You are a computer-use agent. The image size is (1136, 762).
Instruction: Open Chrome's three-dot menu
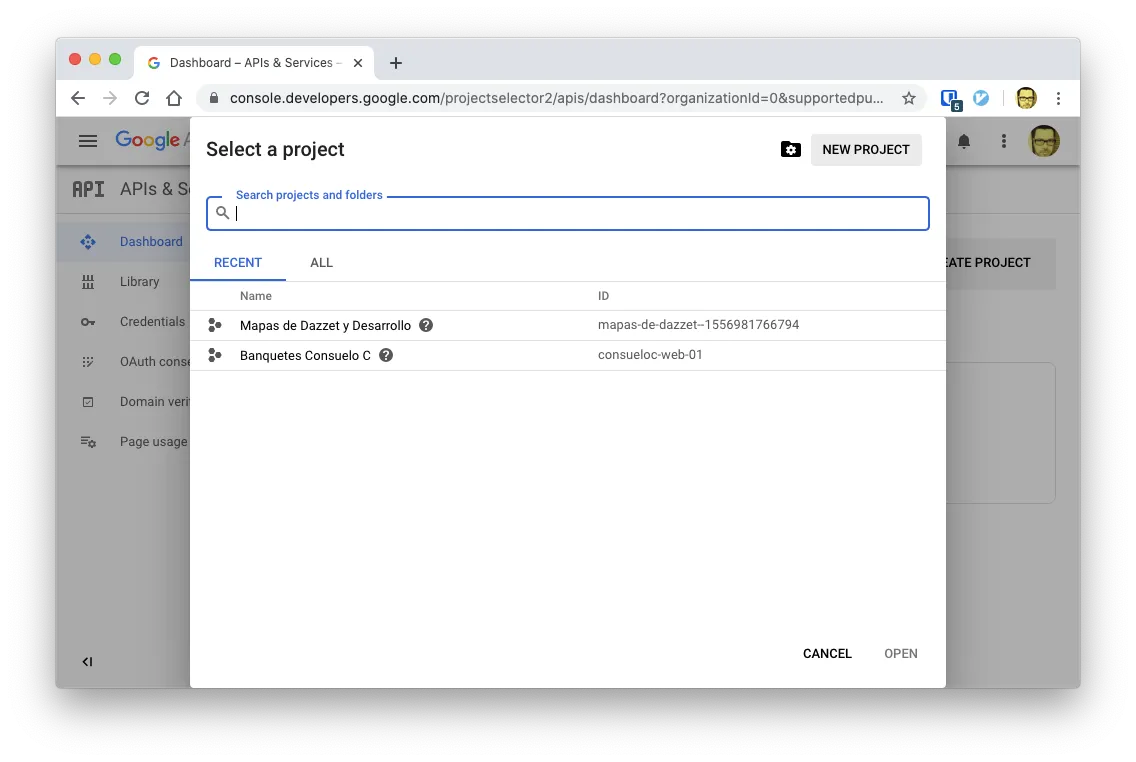click(x=1058, y=98)
